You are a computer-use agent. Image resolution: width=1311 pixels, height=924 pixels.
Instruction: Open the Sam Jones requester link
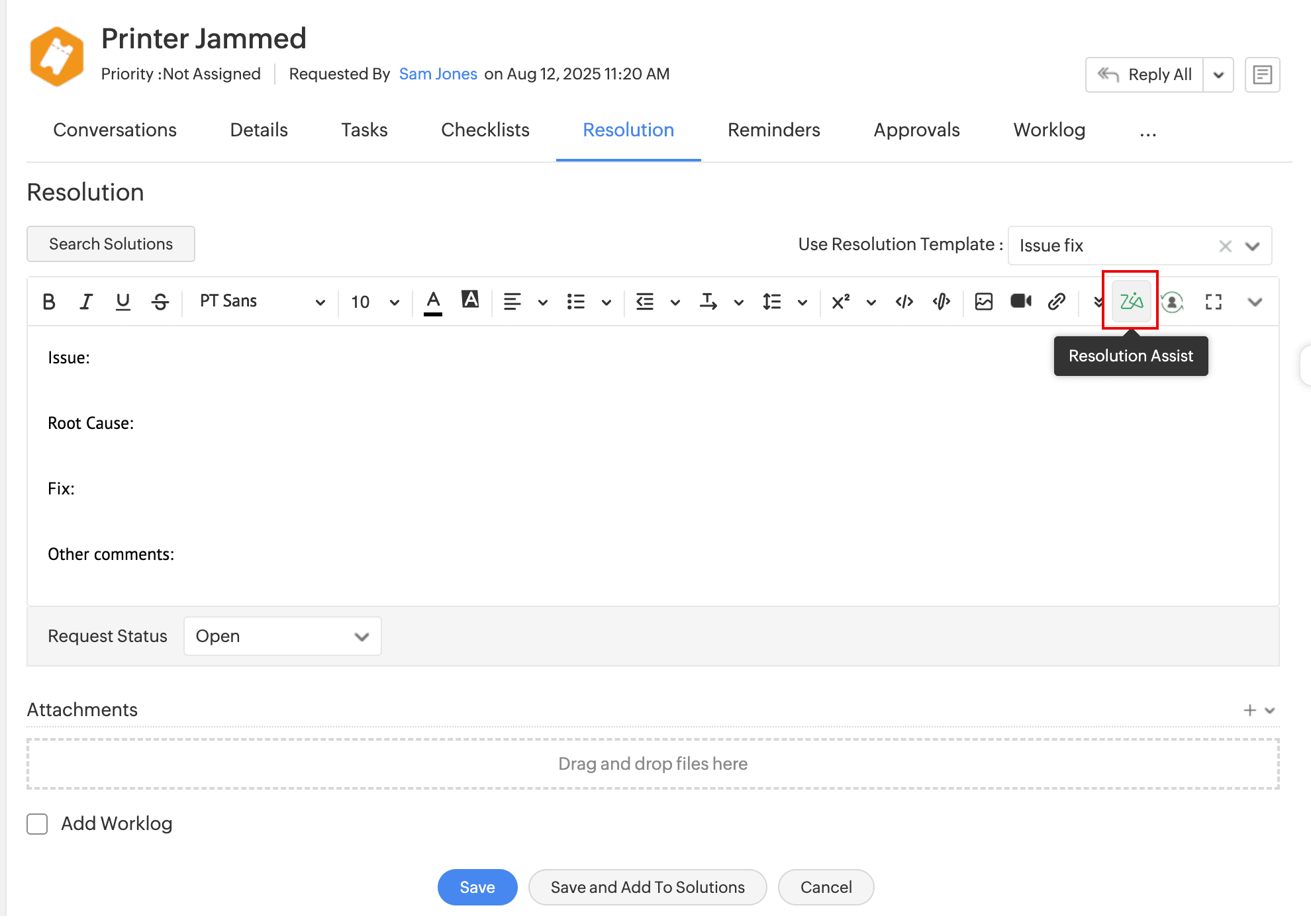pyautogui.click(x=438, y=73)
